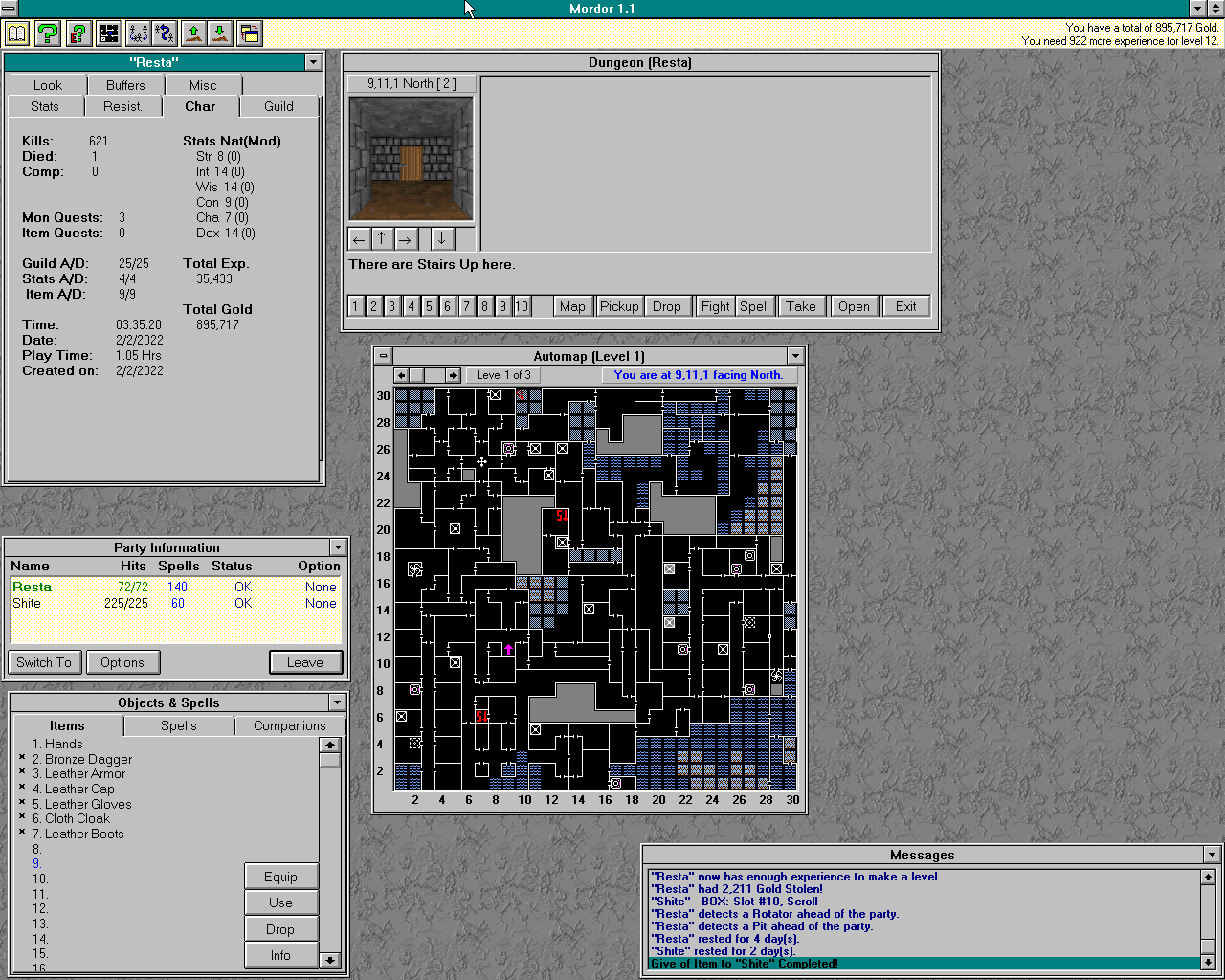
Task: Click the Automap level right arrow
Action: pos(454,375)
